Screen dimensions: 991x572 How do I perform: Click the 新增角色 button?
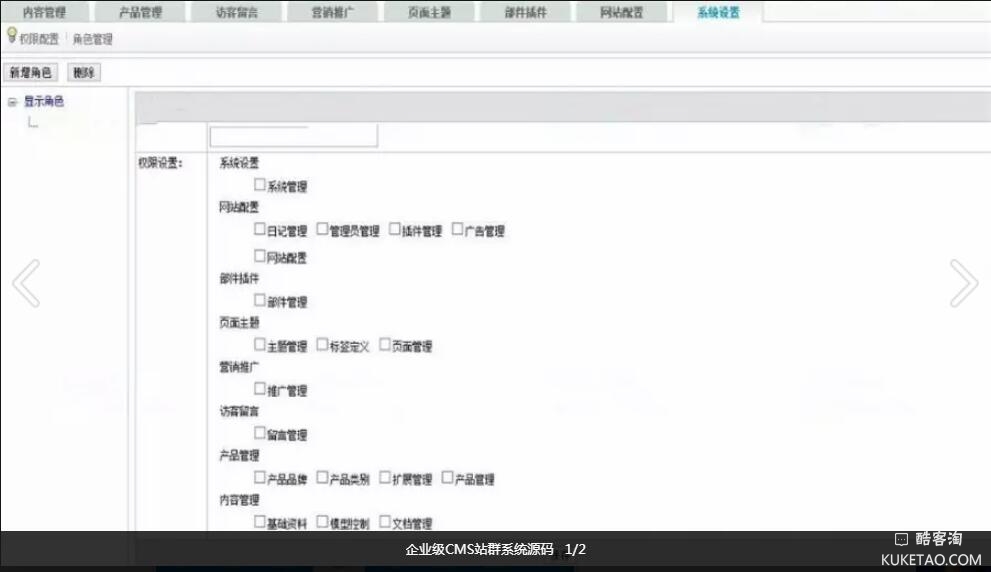(x=31, y=73)
